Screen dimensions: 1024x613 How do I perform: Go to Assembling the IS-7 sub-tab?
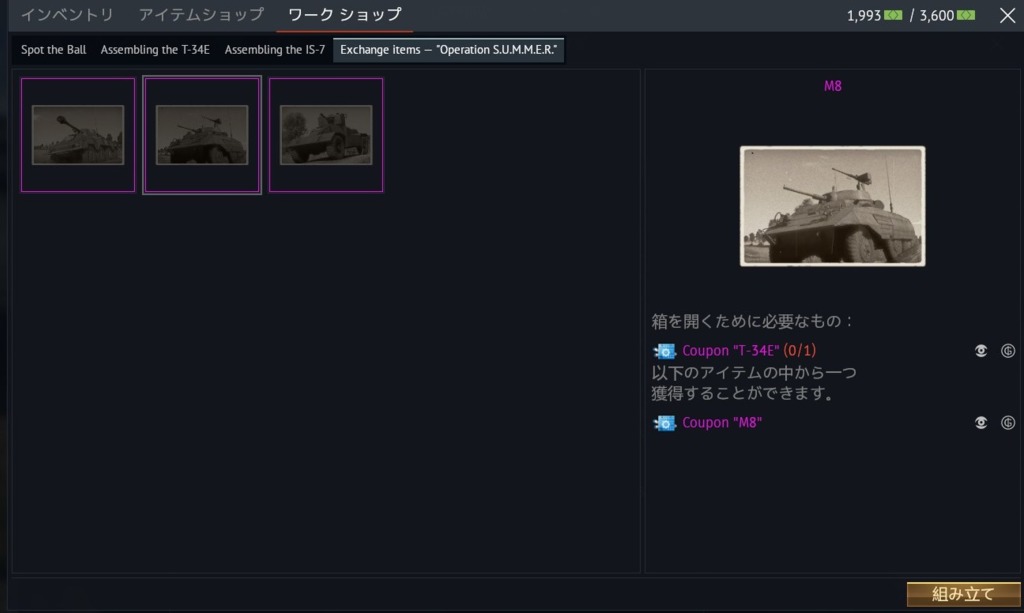coord(275,50)
